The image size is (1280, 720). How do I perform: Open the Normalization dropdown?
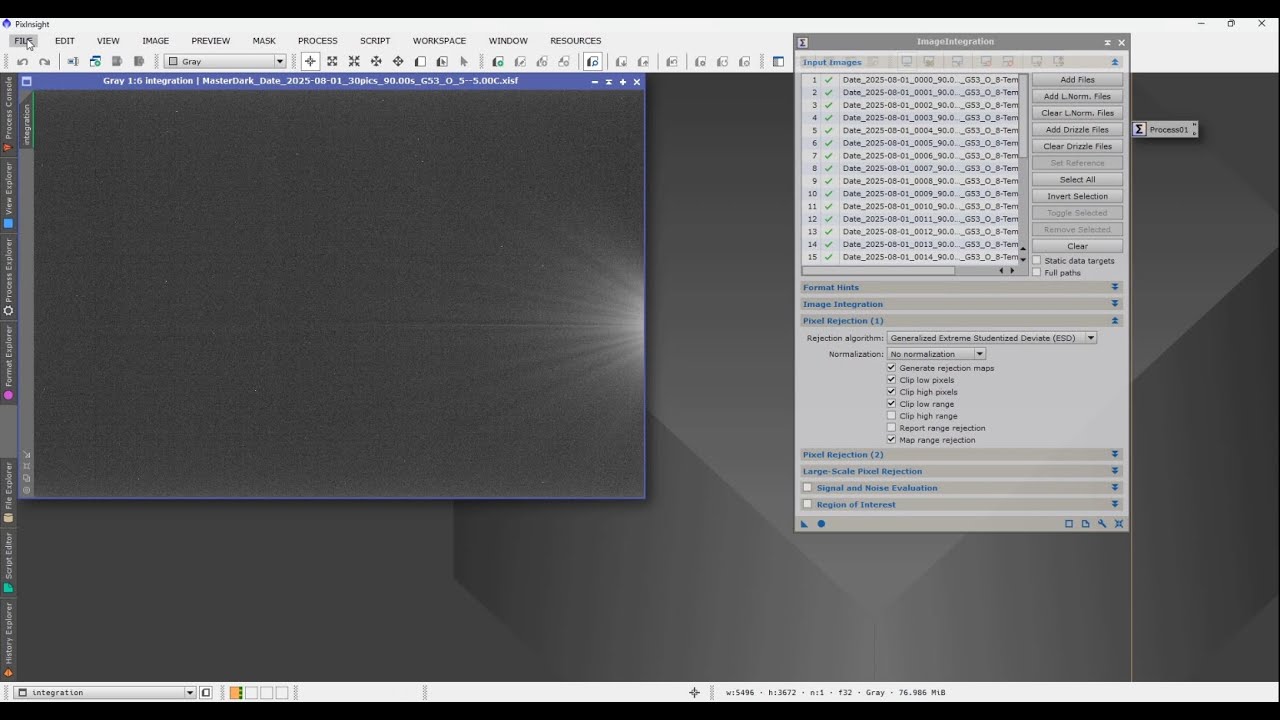tap(936, 354)
